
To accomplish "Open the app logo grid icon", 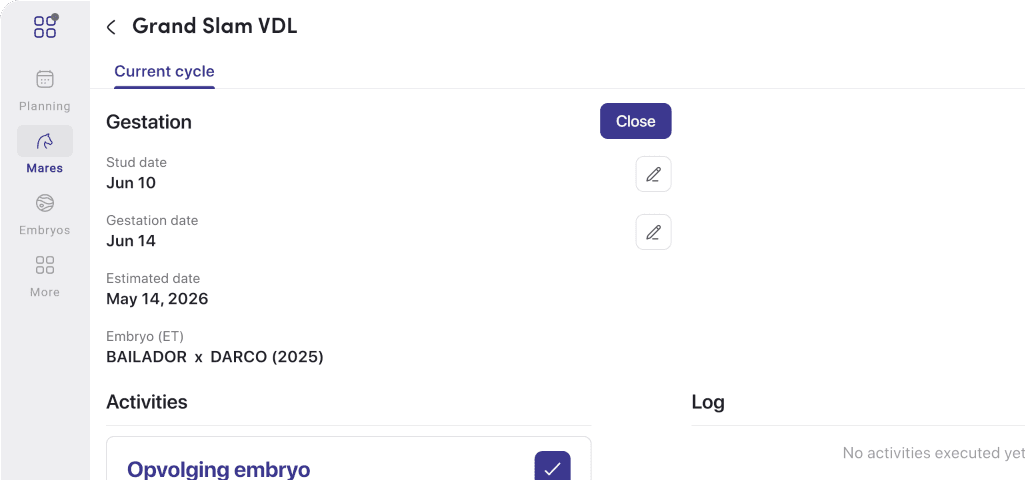I will (x=45, y=27).
